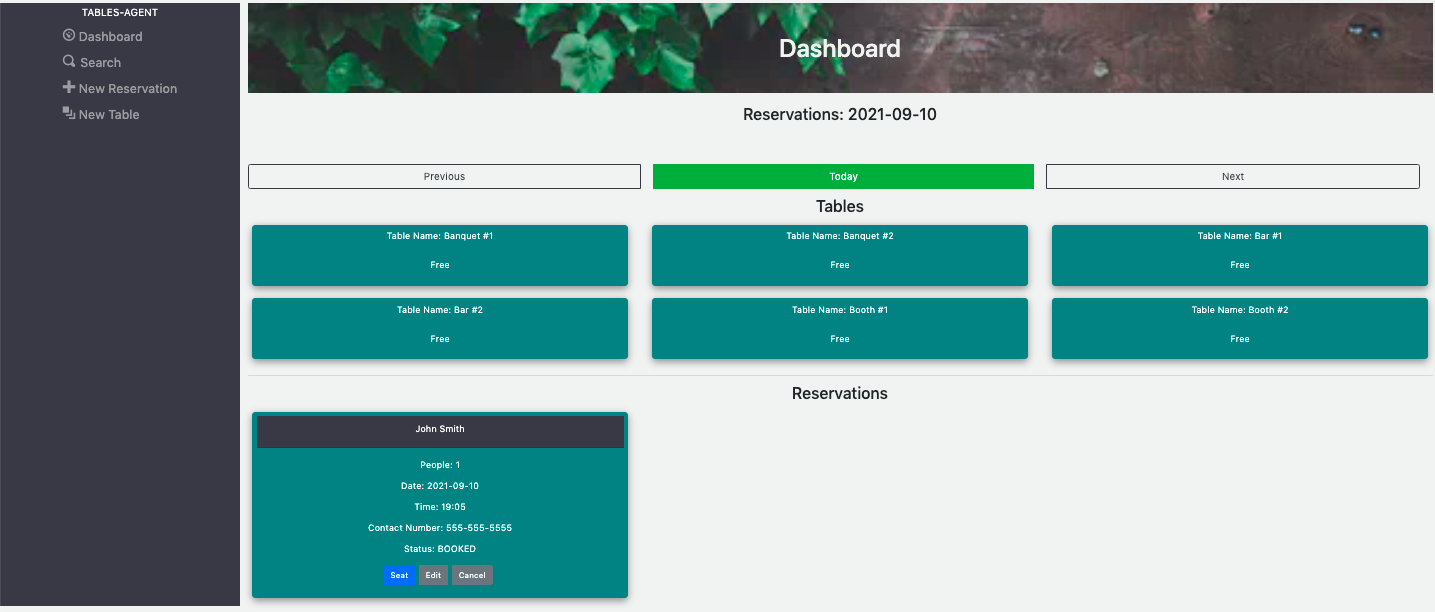Show the Previous day's reservations
This screenshot has width=1435, height=612.
[444, 176]
